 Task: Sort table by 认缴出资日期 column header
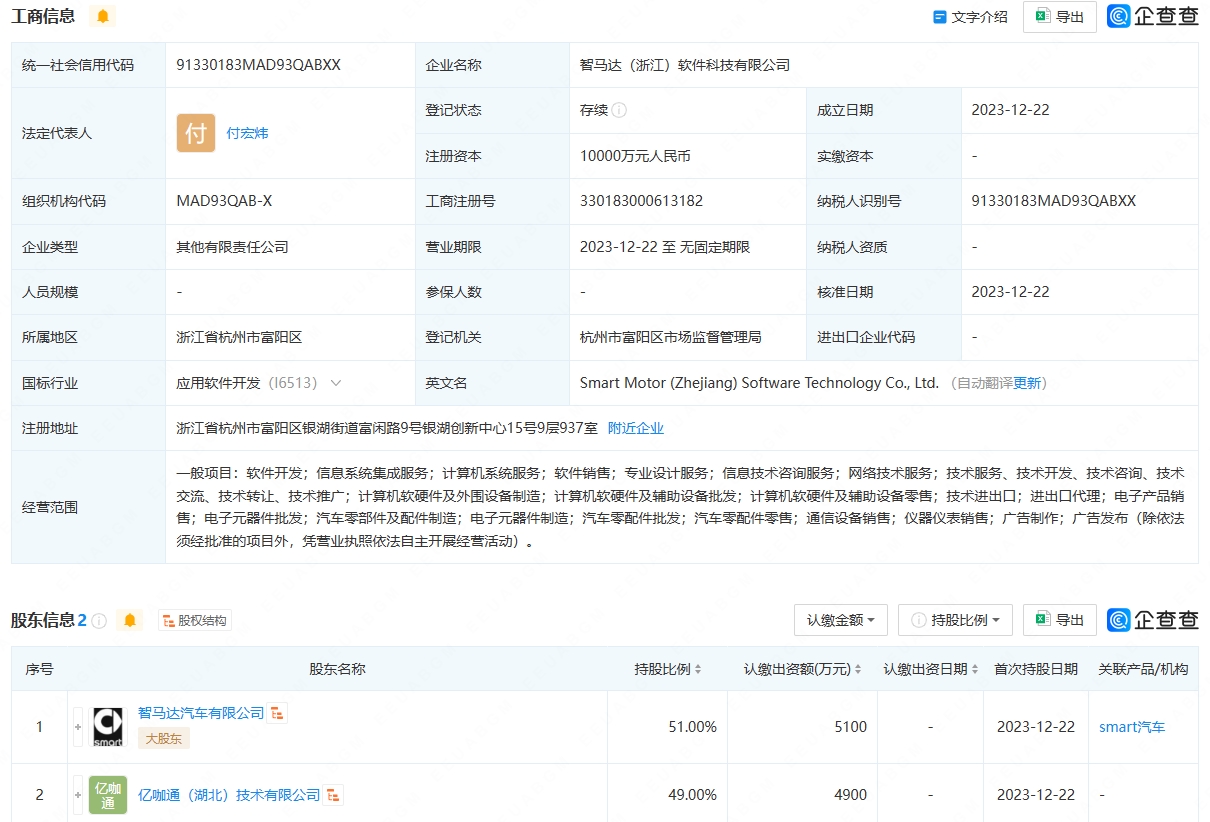931,669
